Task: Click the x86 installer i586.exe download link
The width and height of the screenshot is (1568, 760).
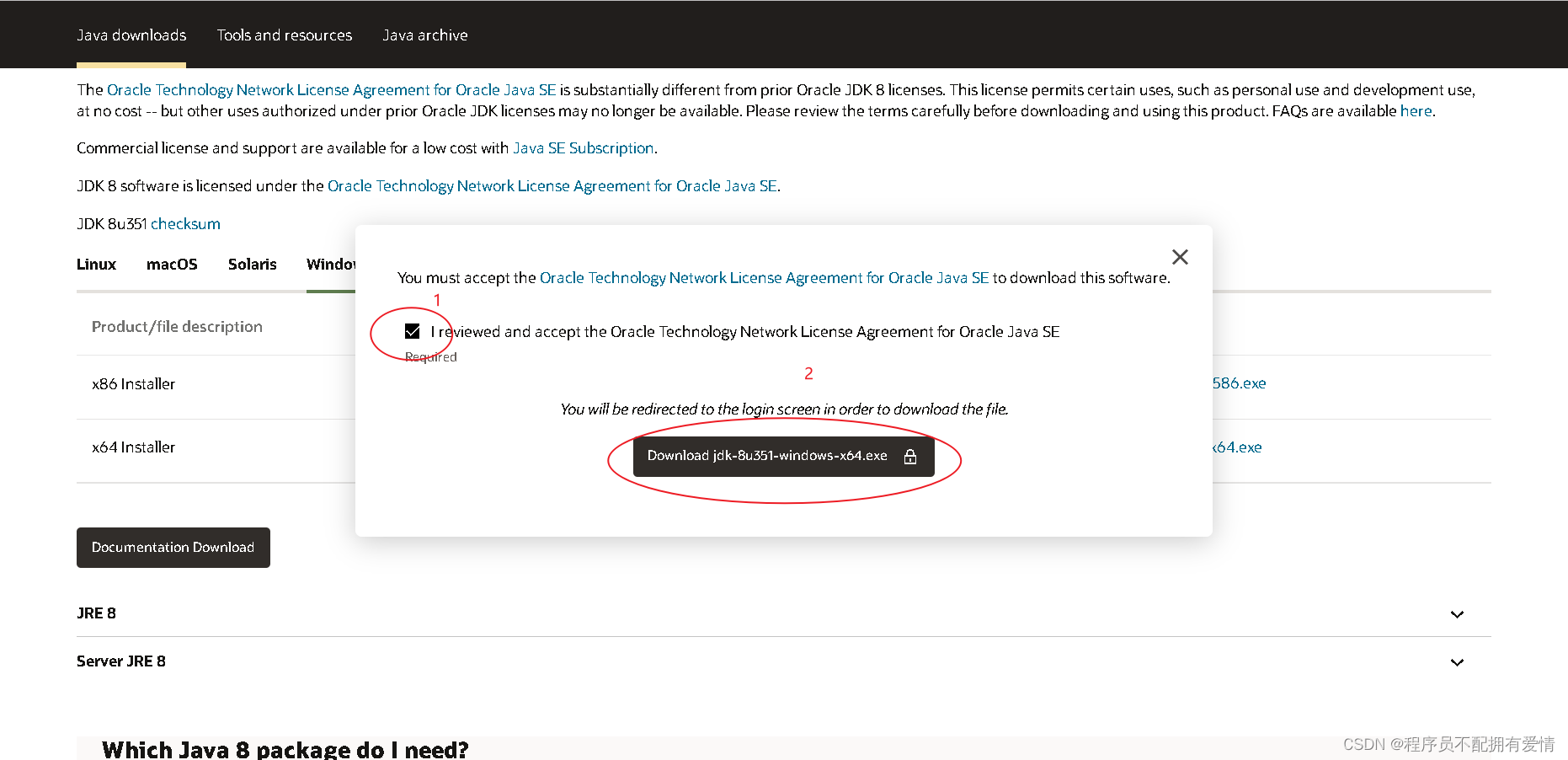Action: coord(1239,383)
